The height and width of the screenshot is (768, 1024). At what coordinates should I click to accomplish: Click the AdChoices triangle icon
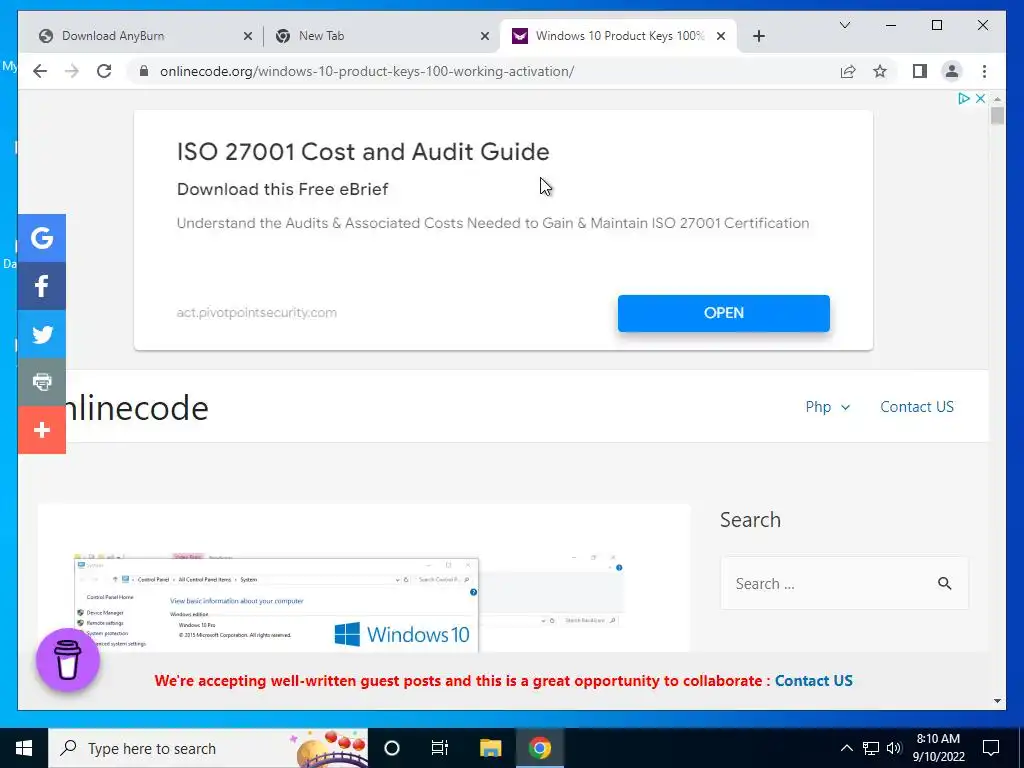tap(964, 99)
